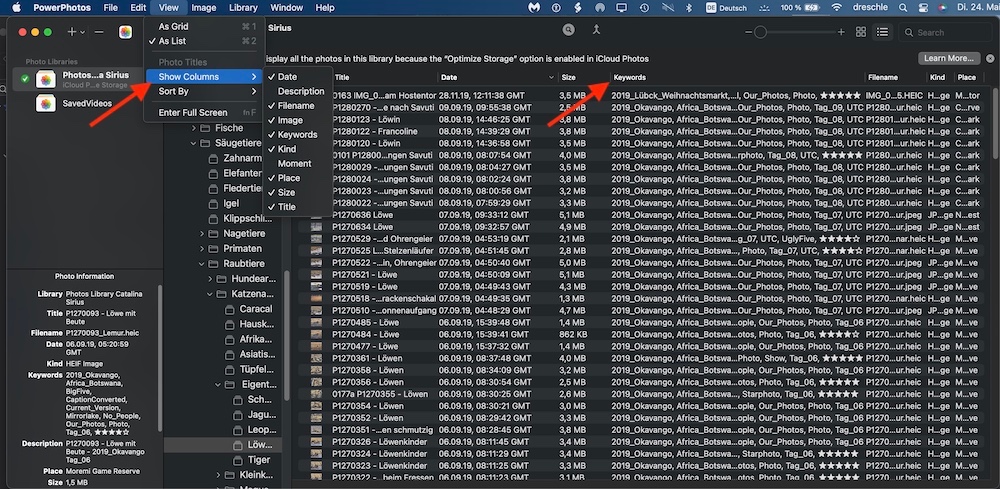The image size is (1000, 489).
Task: Click the screen mirroring display menu bar icon
Action: pos(621,8)
